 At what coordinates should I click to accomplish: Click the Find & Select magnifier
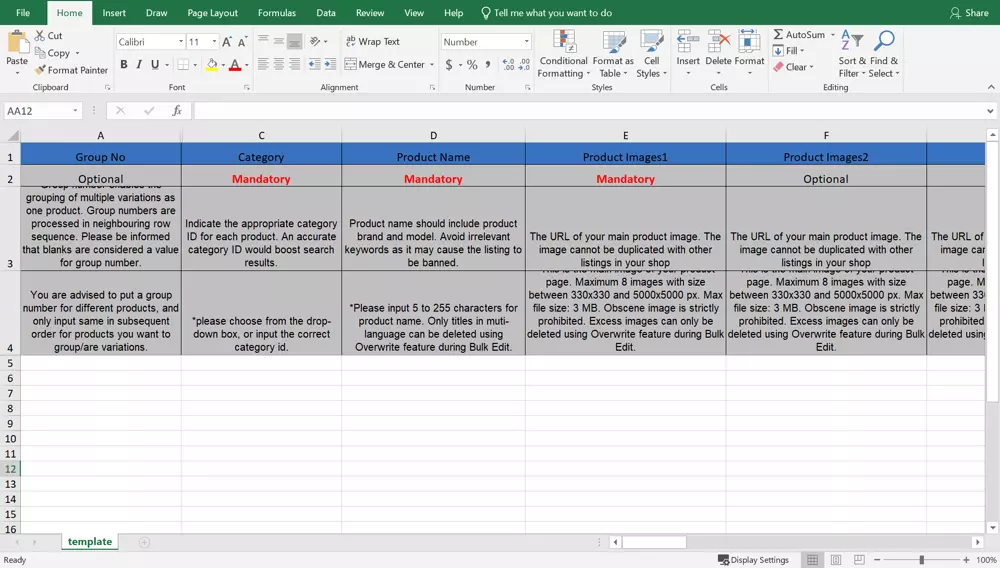pos(884,42)
